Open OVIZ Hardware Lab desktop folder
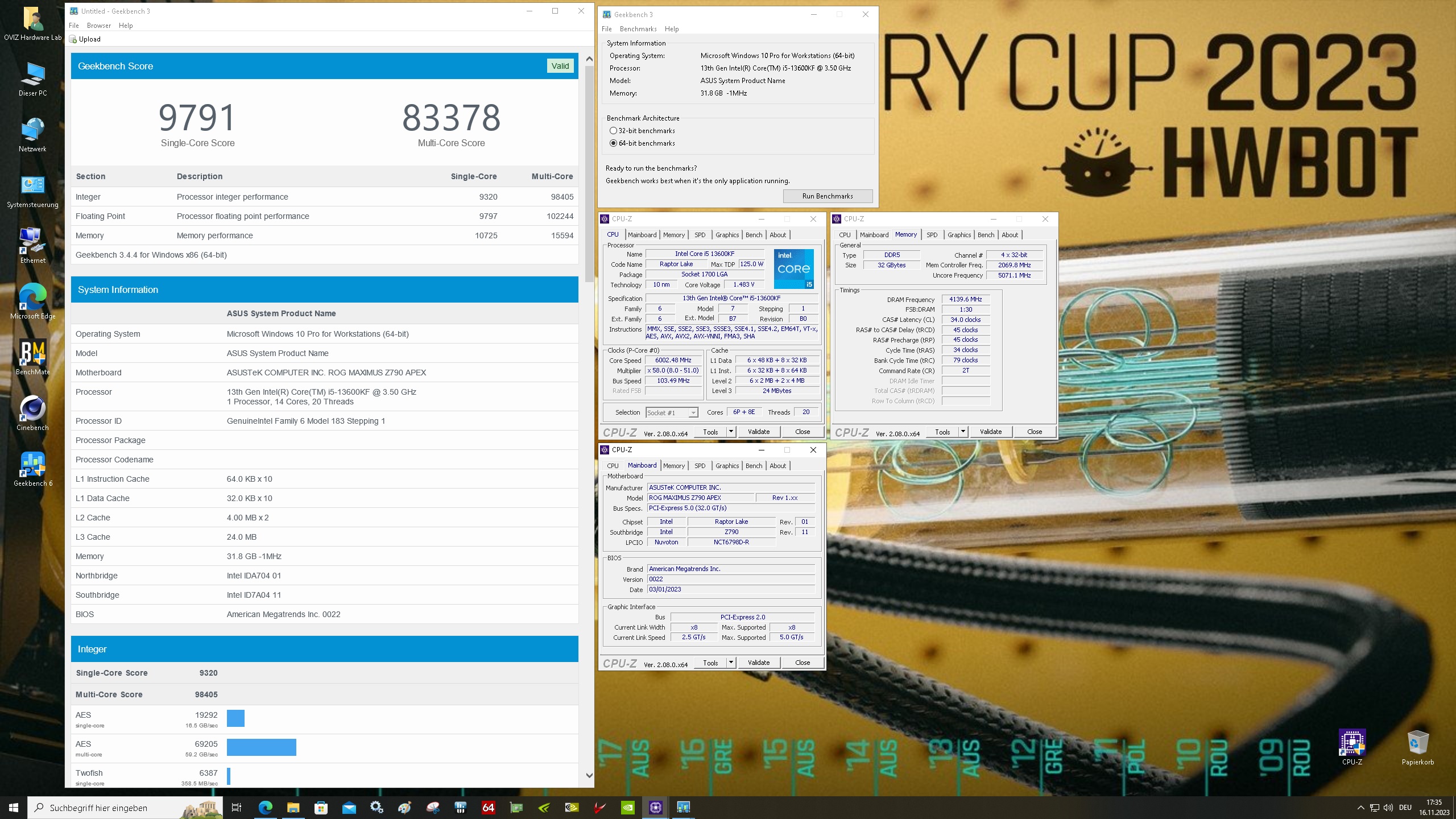The image size is (1456, 819). (32, 23)
